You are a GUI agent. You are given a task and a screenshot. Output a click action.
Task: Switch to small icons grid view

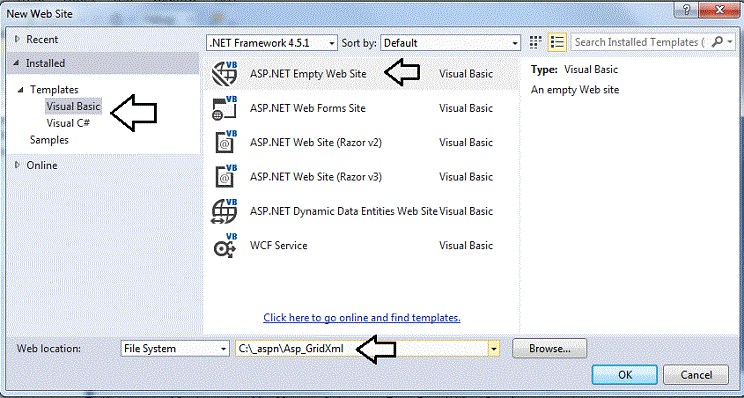pyautogui.click(x=535, y=42)
